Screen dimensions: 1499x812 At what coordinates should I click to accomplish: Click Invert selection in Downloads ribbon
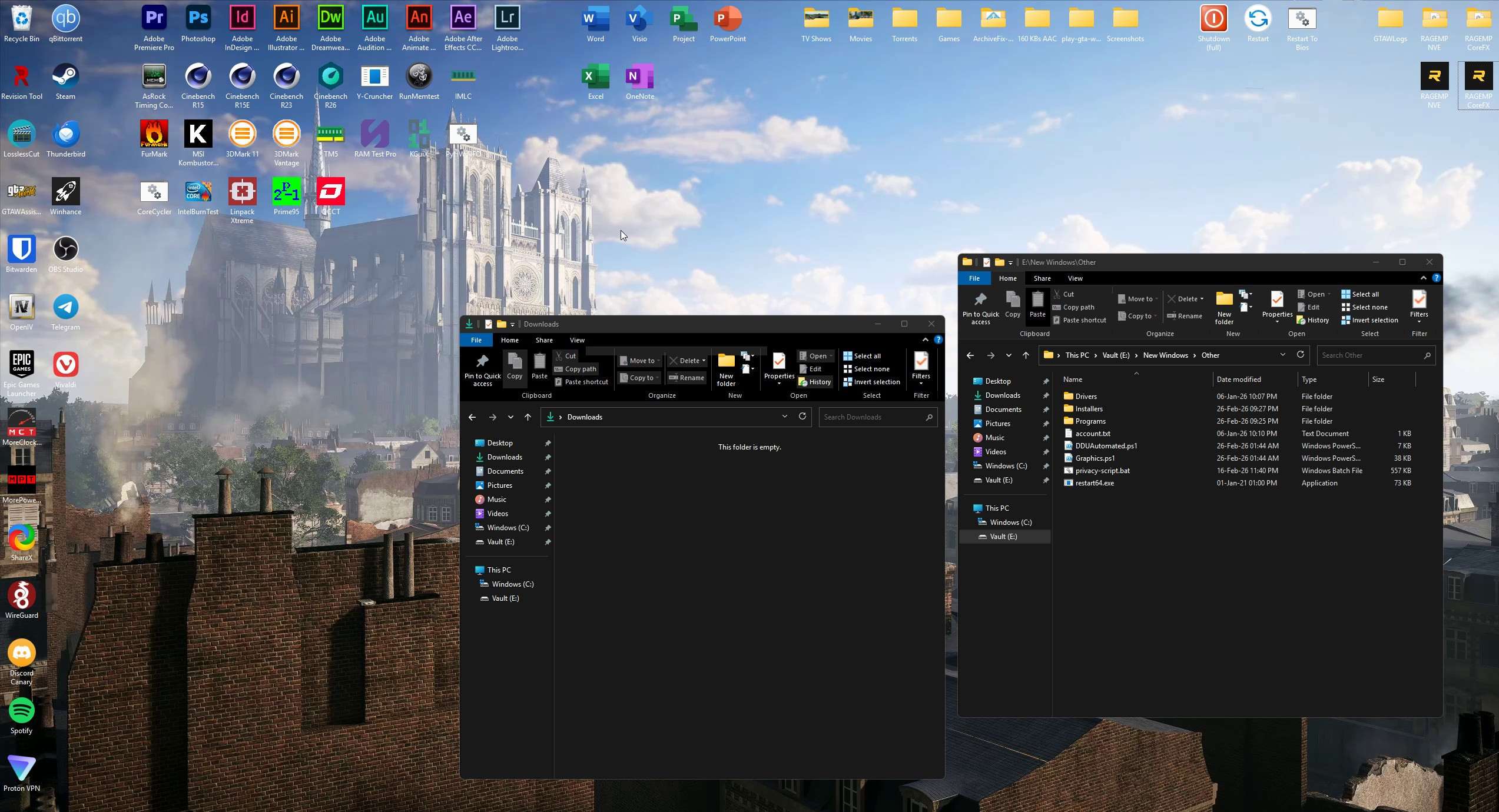tap(871, 382)
